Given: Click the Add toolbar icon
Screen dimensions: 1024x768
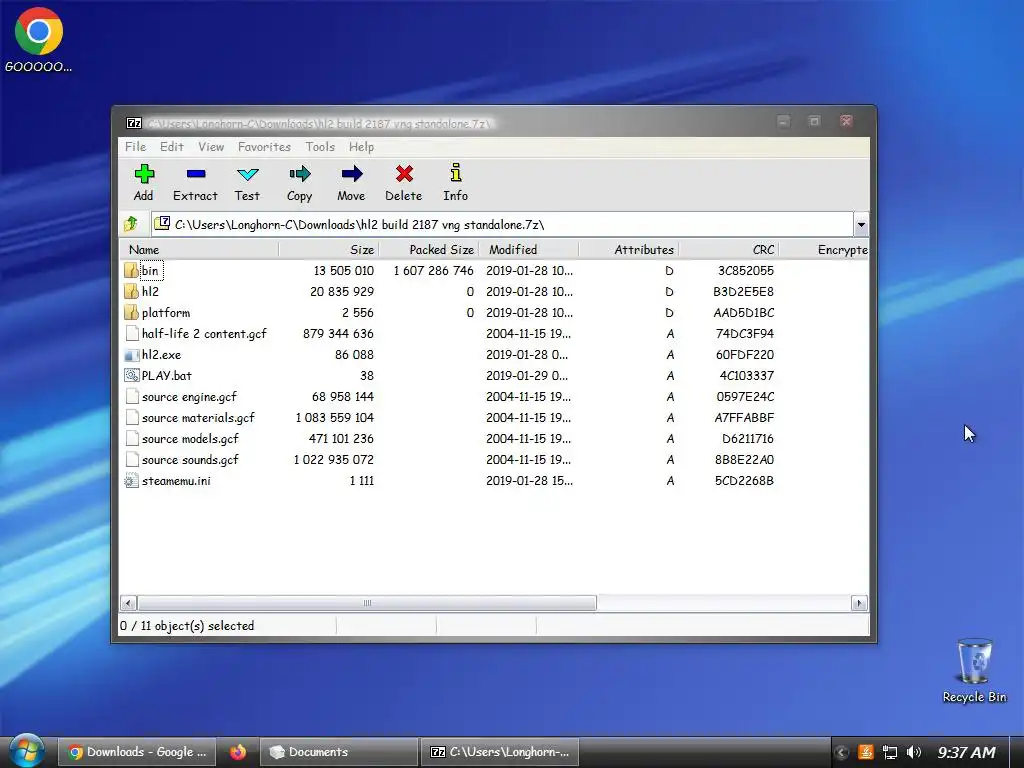Looking at the screenshot, I should click(144, 174).
